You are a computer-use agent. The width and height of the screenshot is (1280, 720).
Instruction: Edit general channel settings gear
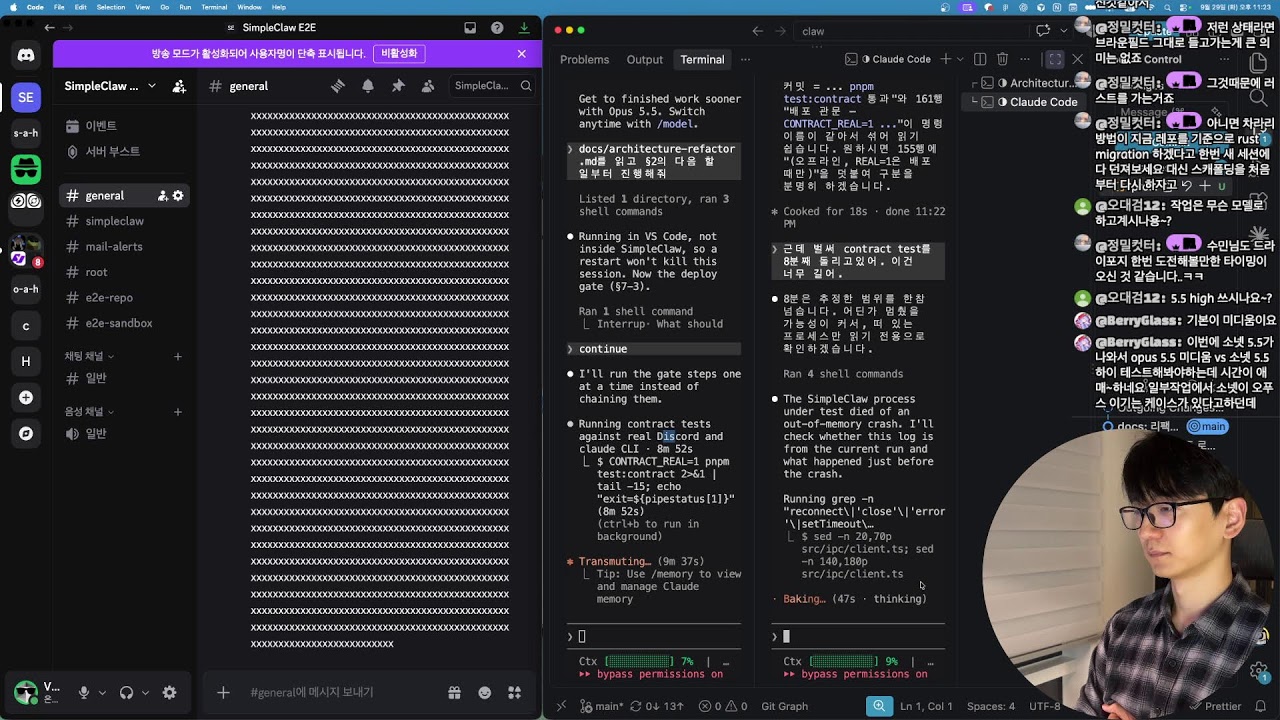pyautogui.click(x=178, y=196)
